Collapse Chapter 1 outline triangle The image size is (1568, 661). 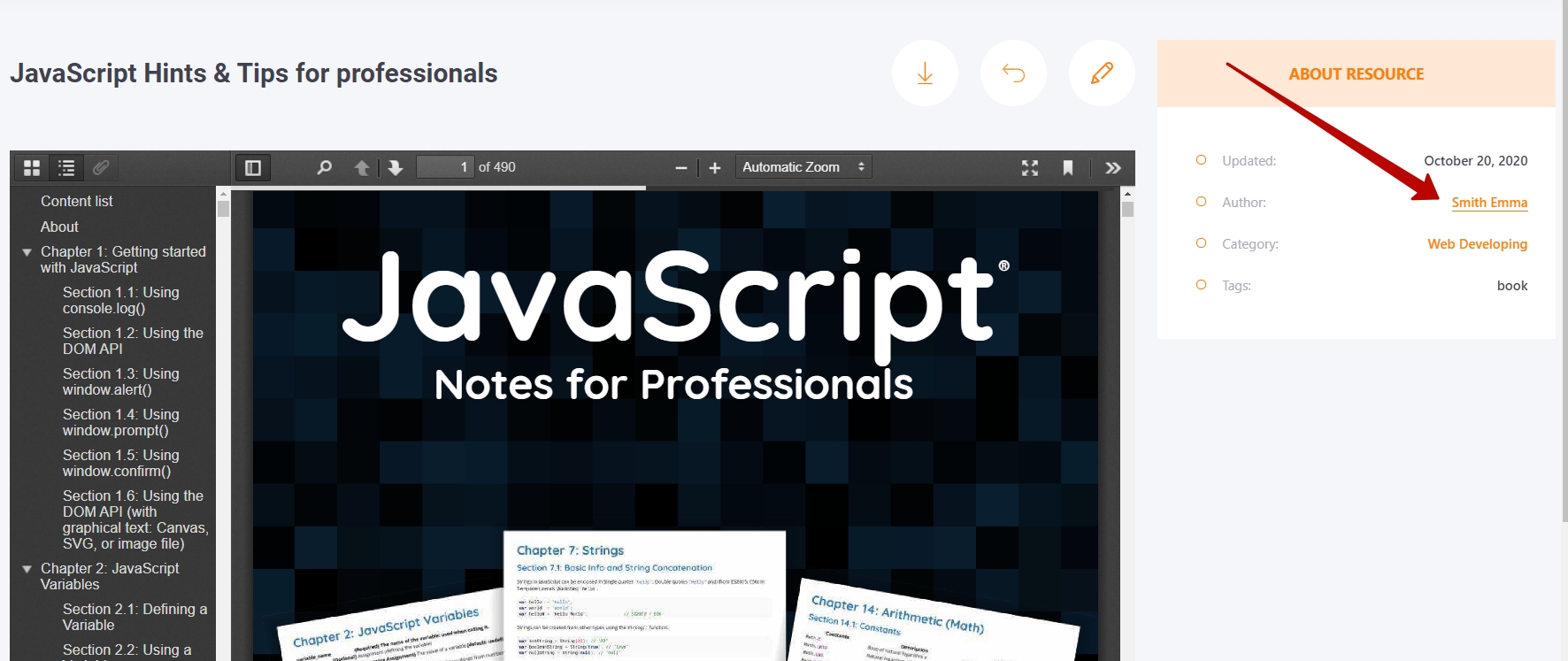27,252
